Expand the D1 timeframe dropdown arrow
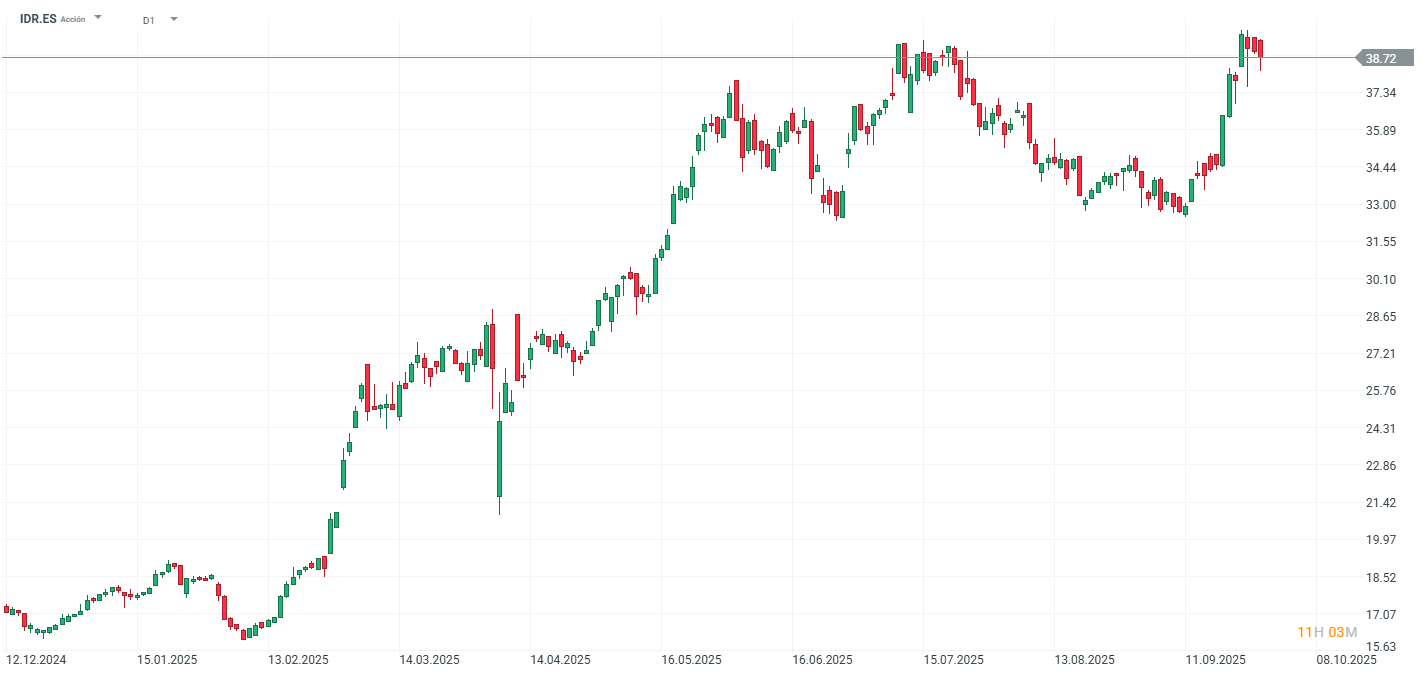 173,19
